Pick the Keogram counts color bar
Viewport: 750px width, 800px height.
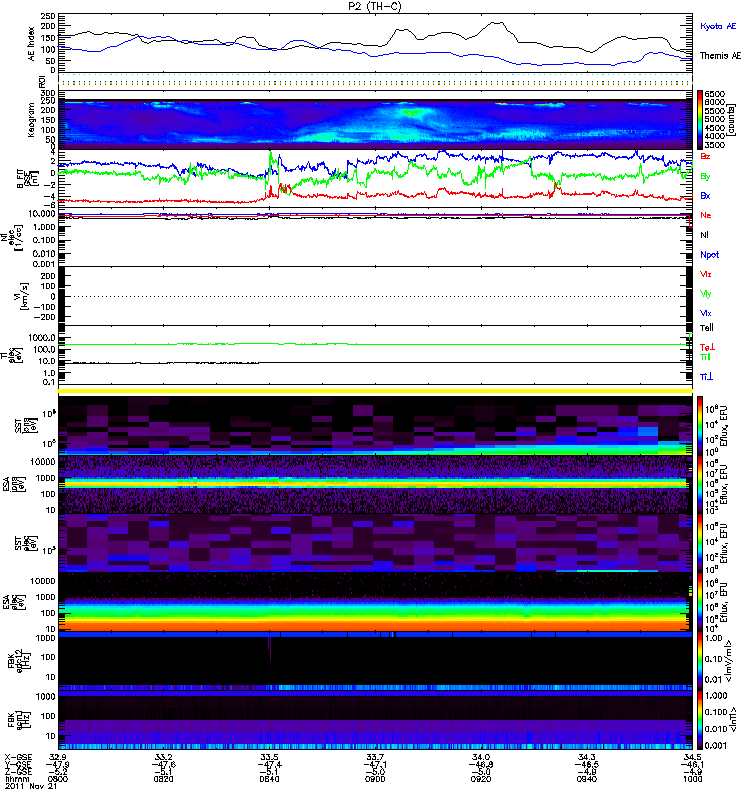(702, 118)
